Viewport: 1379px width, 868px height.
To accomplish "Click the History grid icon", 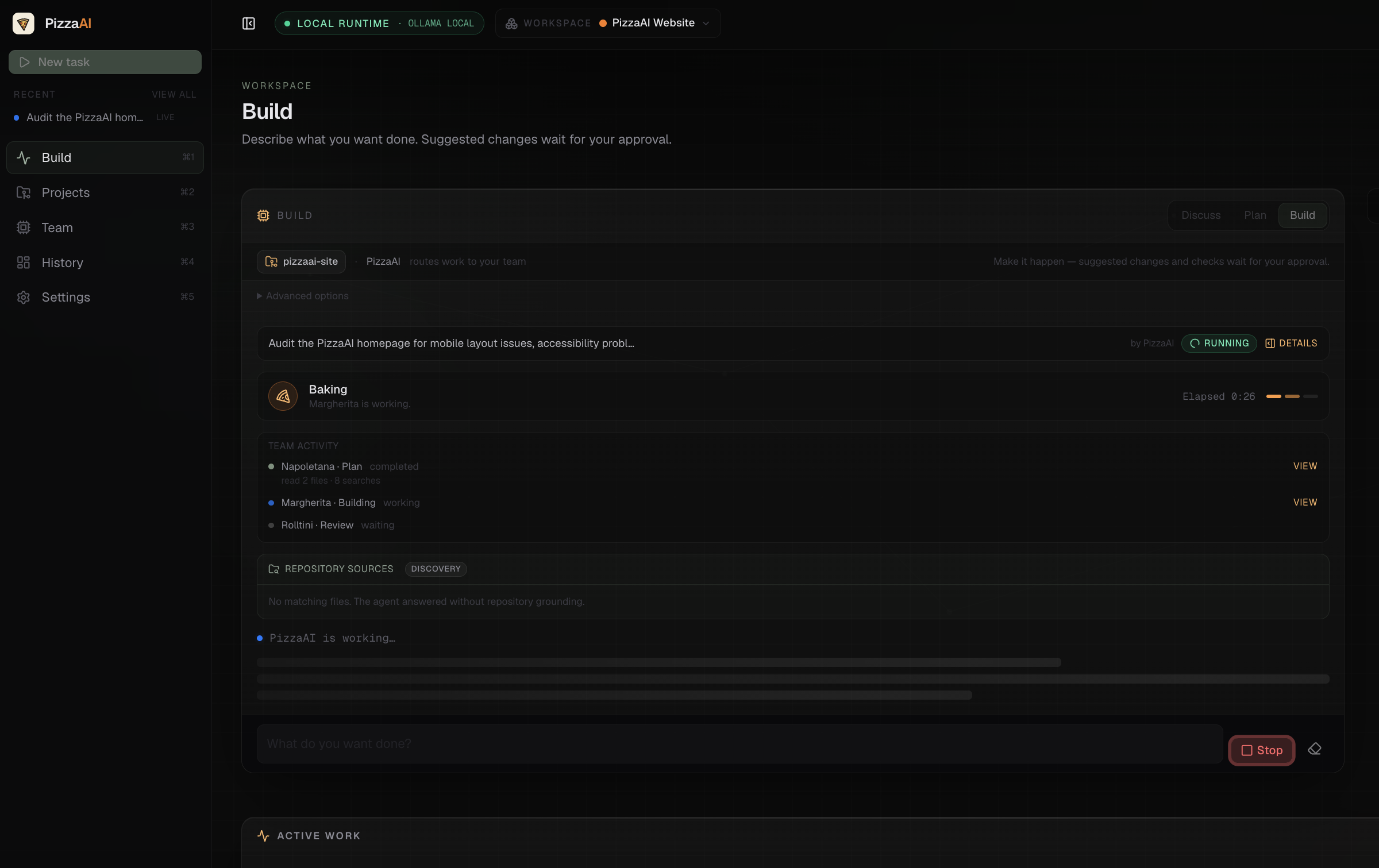I will pyautogui.click(x=24, y=263).
